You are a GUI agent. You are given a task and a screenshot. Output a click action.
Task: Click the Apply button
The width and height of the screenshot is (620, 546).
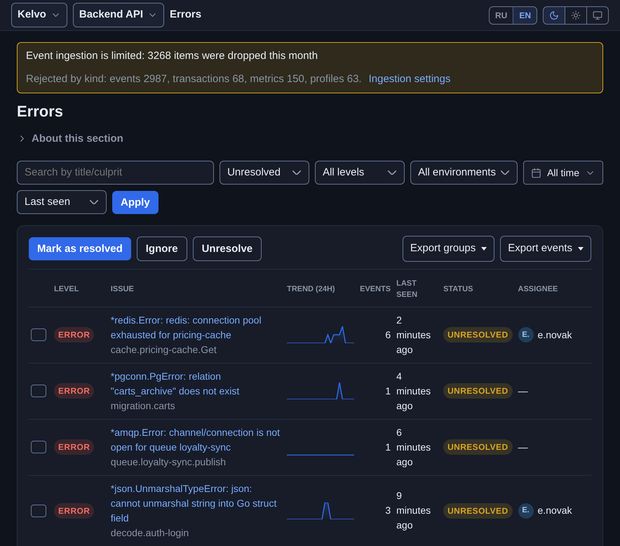coord(135,202)
